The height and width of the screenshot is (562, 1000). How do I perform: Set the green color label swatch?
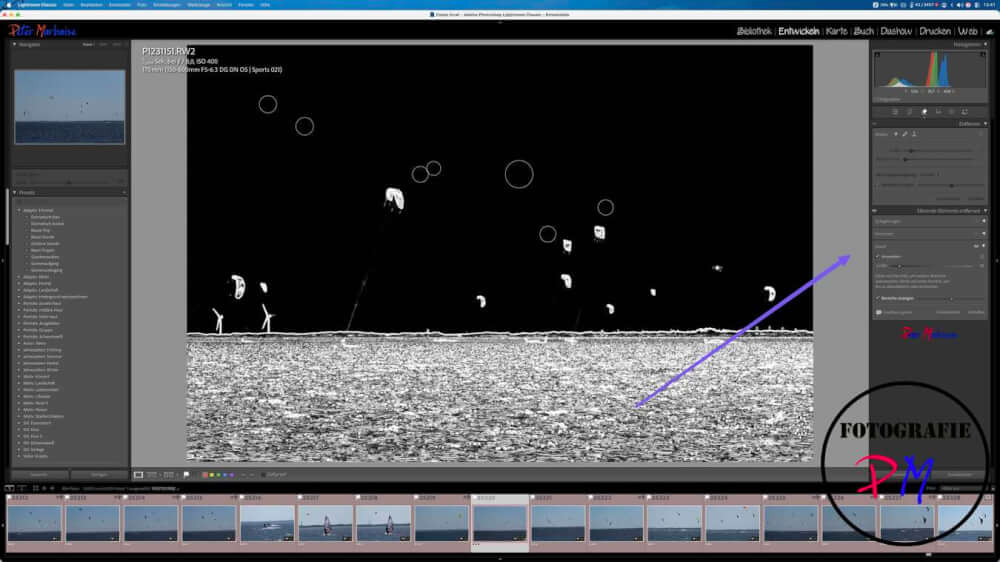pos(219,475)
